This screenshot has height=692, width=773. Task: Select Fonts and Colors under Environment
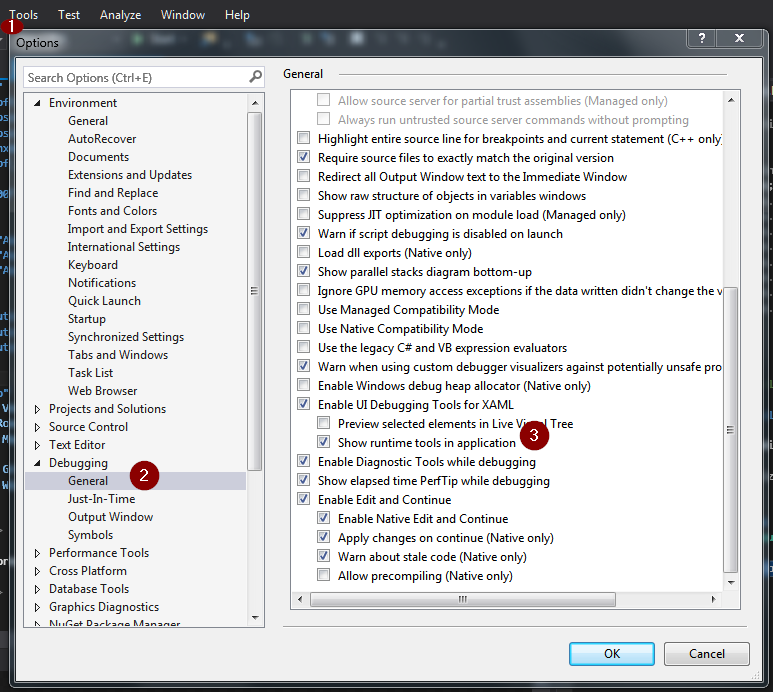tap(112, 211)
